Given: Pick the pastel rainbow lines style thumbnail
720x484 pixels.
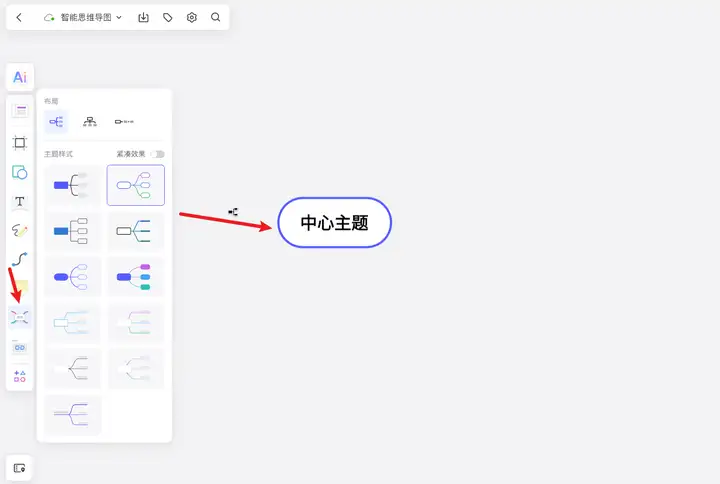Looking at the screenshot, I should pyautogui.click(x=135, y=323).
